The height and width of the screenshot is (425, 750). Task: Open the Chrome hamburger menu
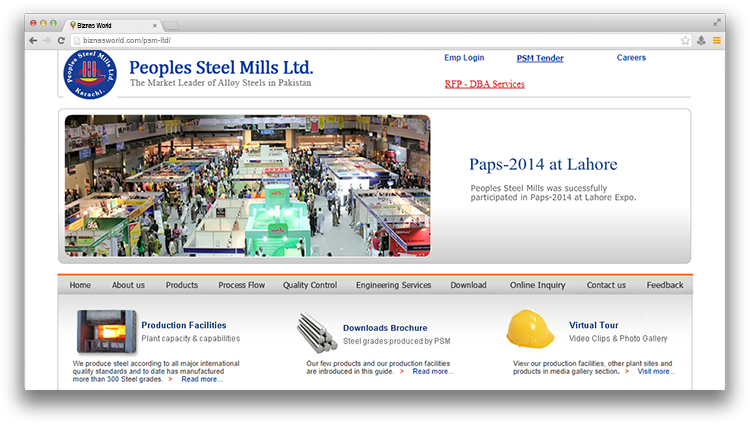(x=716, y=40)
